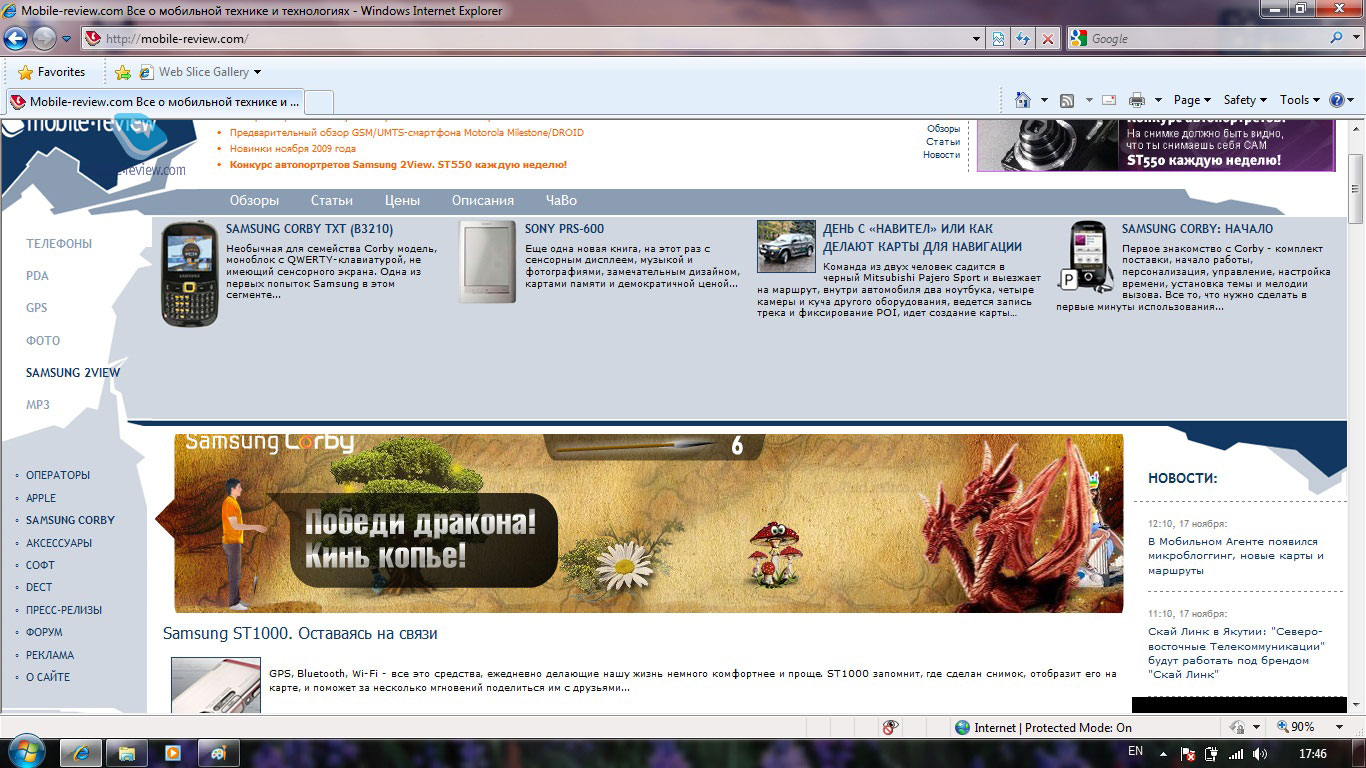Click Internet Explorer taskbar icon
The width and height of the screenshot is (1366, 768).
click(x=81, y=753)
